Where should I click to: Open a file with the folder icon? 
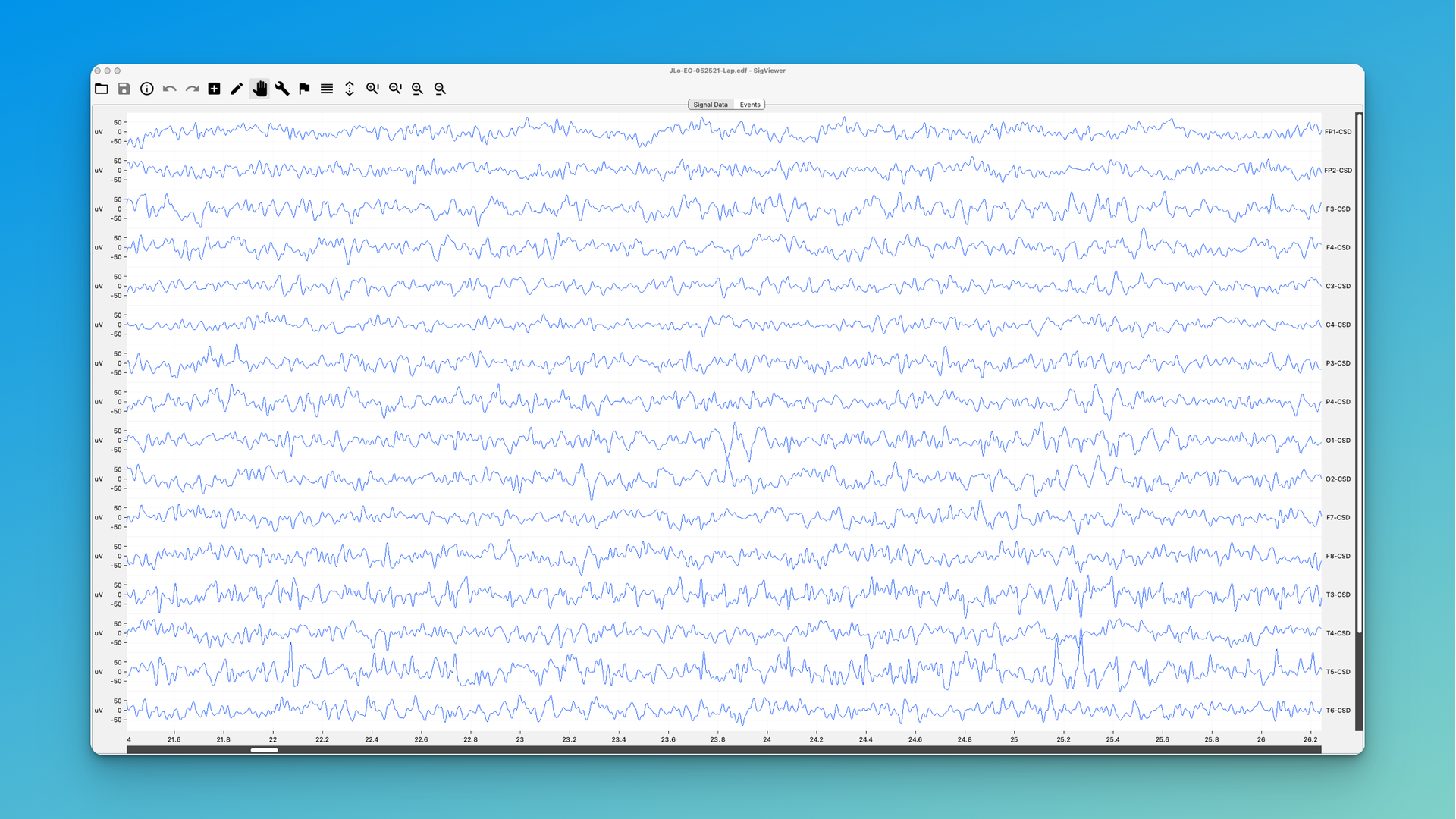tap(102, 89)
